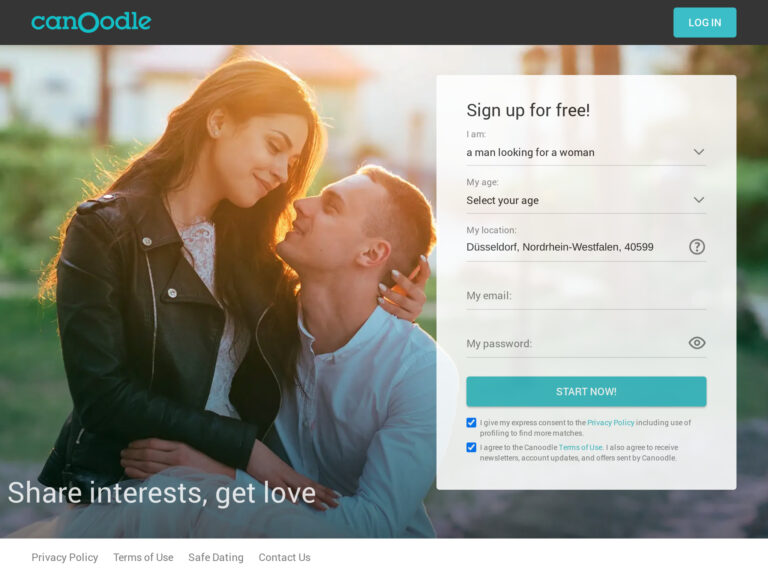The image size is (768, 576).
Task: Open the 'Select your age' dropdown
Action: pyautogui.click(x=586, y=200)
